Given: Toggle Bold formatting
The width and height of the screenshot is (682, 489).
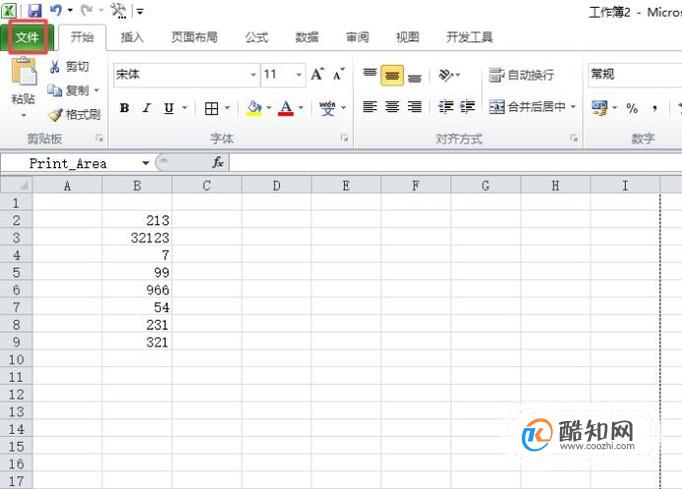Looking at the screenshot, I should pos(124,107).
